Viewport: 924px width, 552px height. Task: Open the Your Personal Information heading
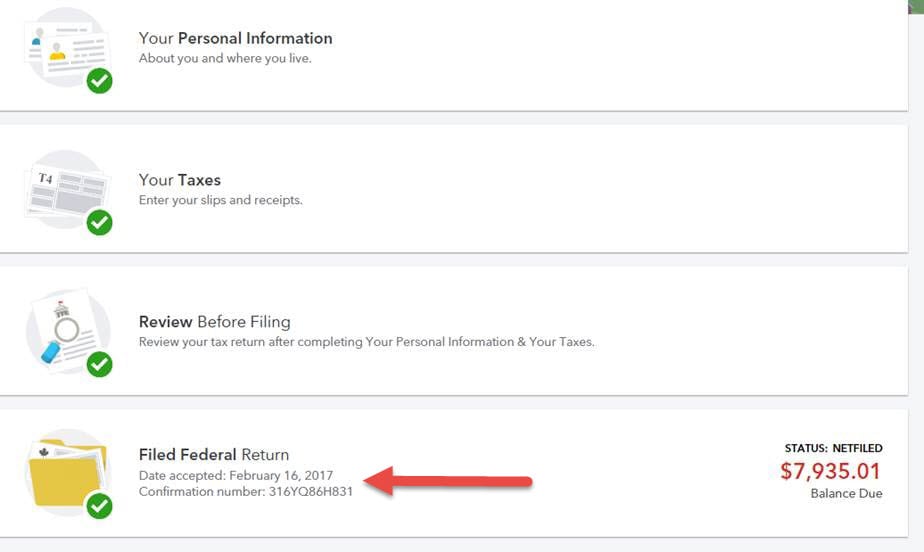[x=235, y=38]
